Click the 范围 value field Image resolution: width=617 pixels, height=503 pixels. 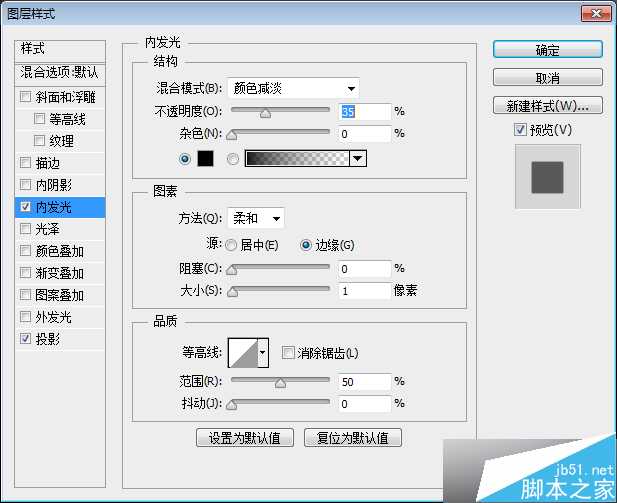[364, 381]
